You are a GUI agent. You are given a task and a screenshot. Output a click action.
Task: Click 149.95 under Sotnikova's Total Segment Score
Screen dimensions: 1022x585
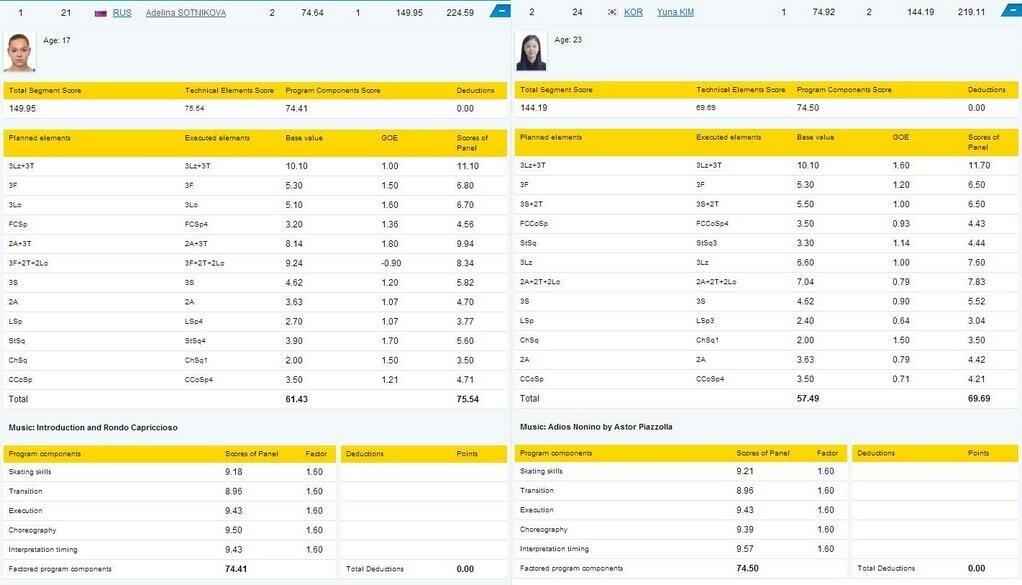(23, 109)
